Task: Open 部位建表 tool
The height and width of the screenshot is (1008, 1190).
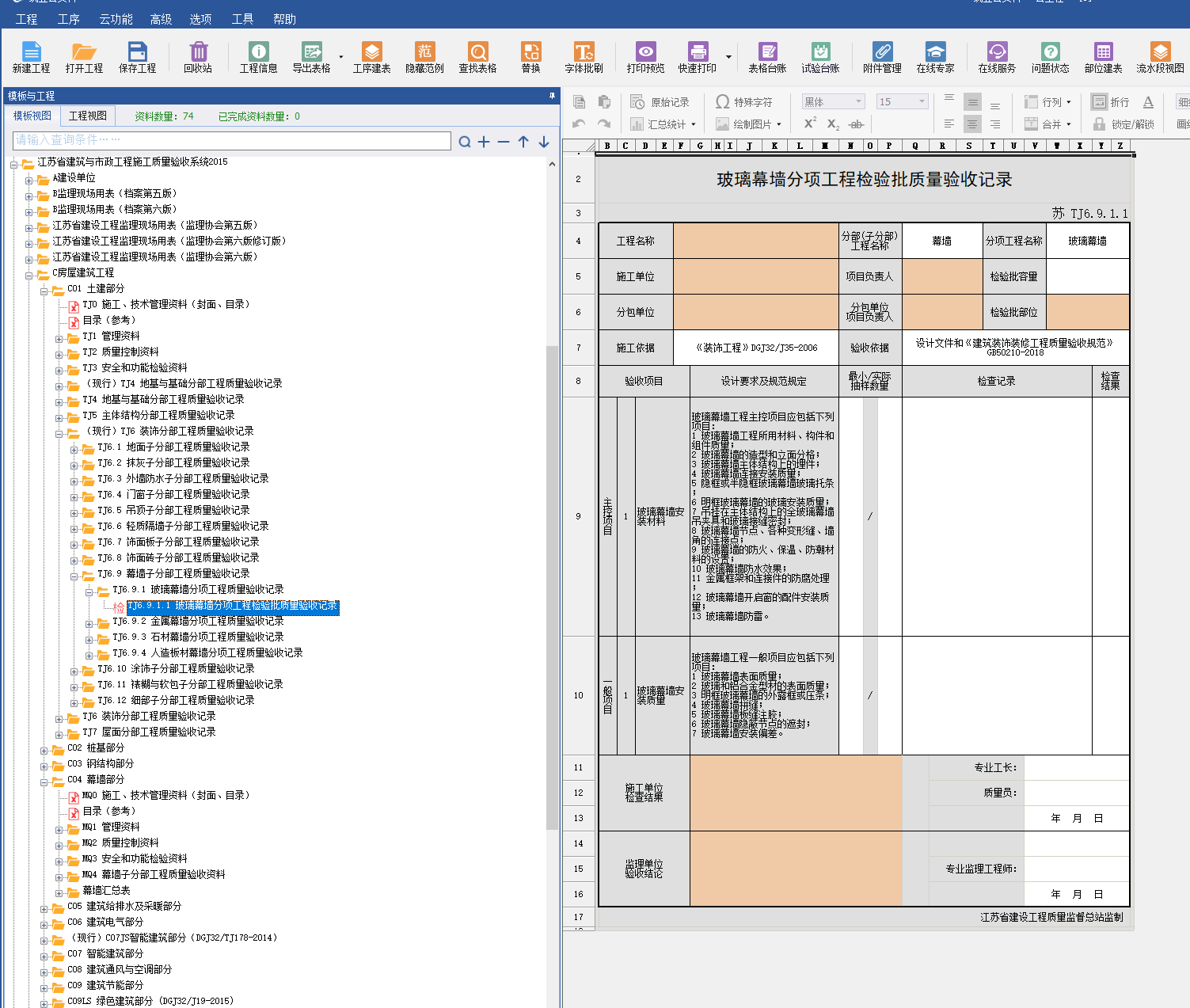Action: click(1103, 57)
